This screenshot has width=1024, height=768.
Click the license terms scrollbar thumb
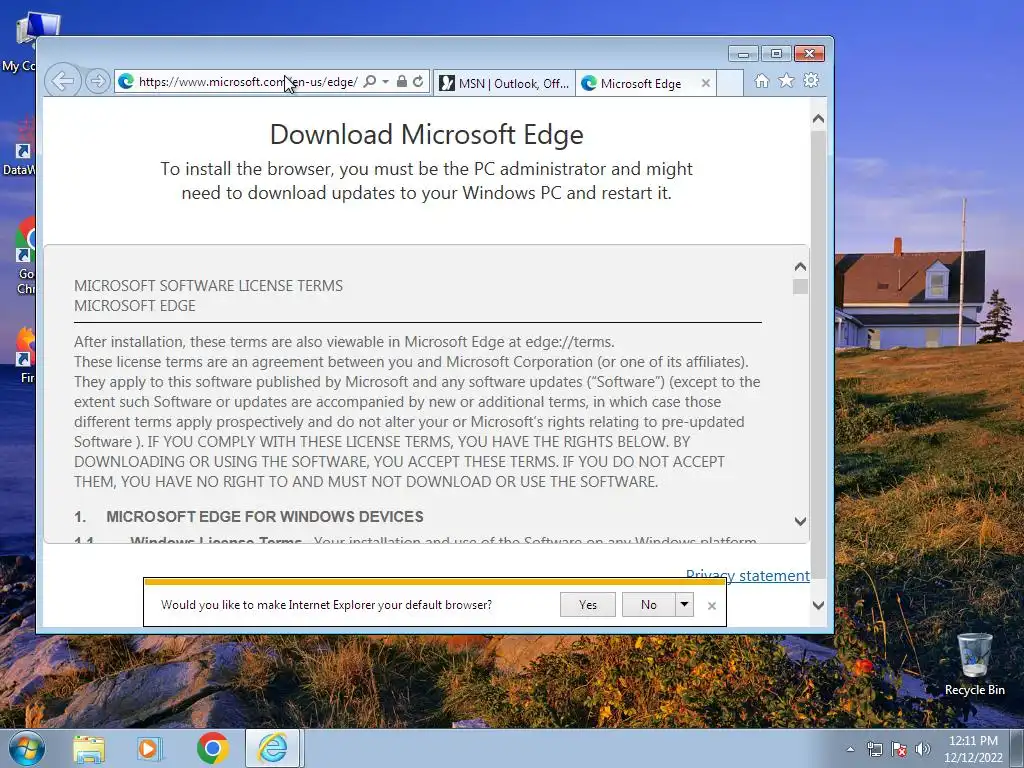tap(800, 287)
